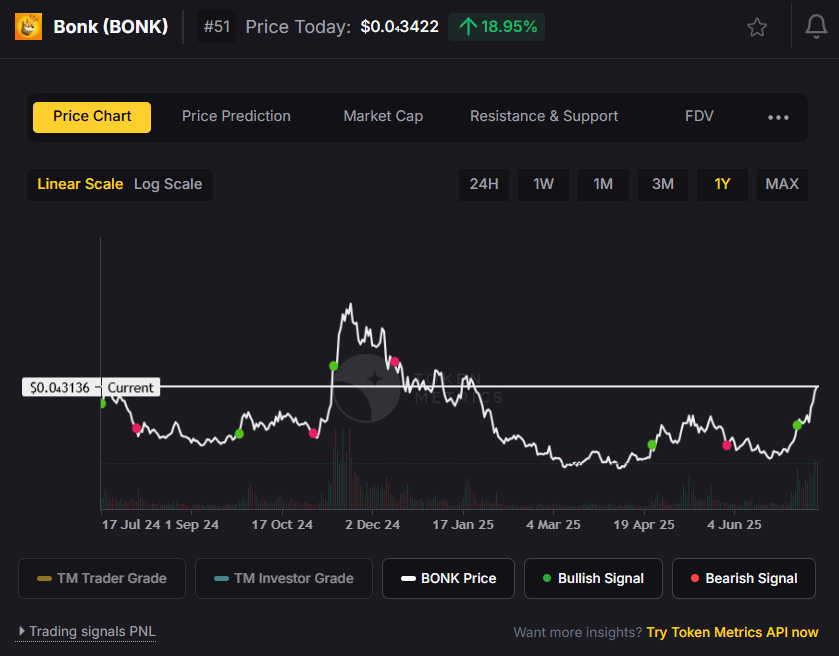Click bullish signal dot near Sep 24
This screenshot has width=839, height=656.
click(x=239, y=434)
